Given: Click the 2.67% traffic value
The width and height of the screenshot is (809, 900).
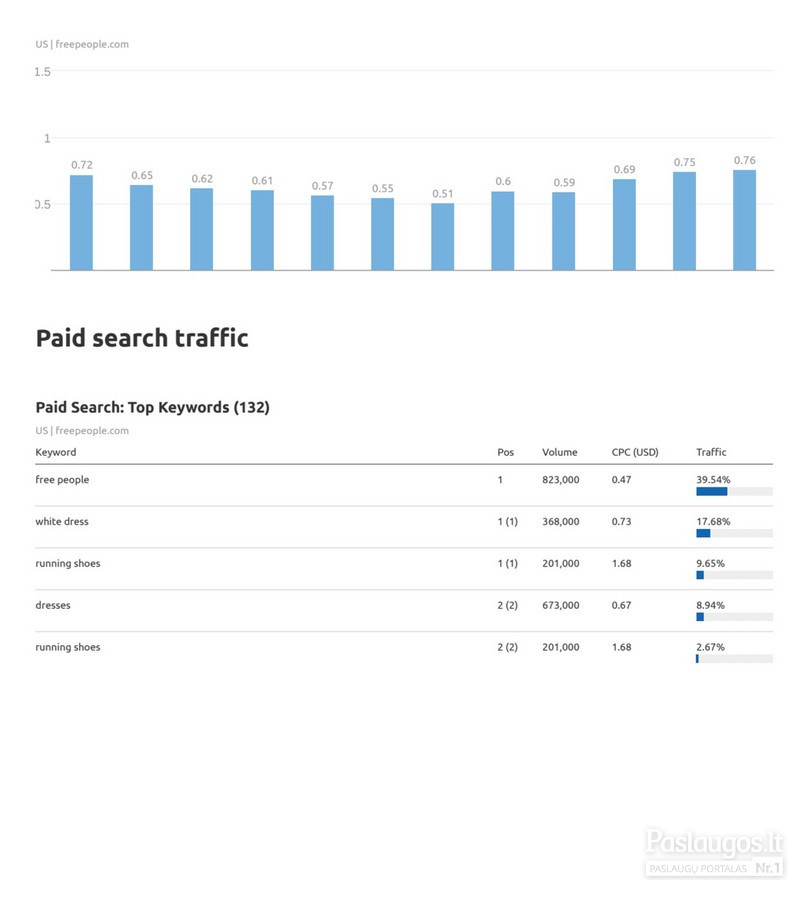Looking at the screenshot, I should coord(710,647).
